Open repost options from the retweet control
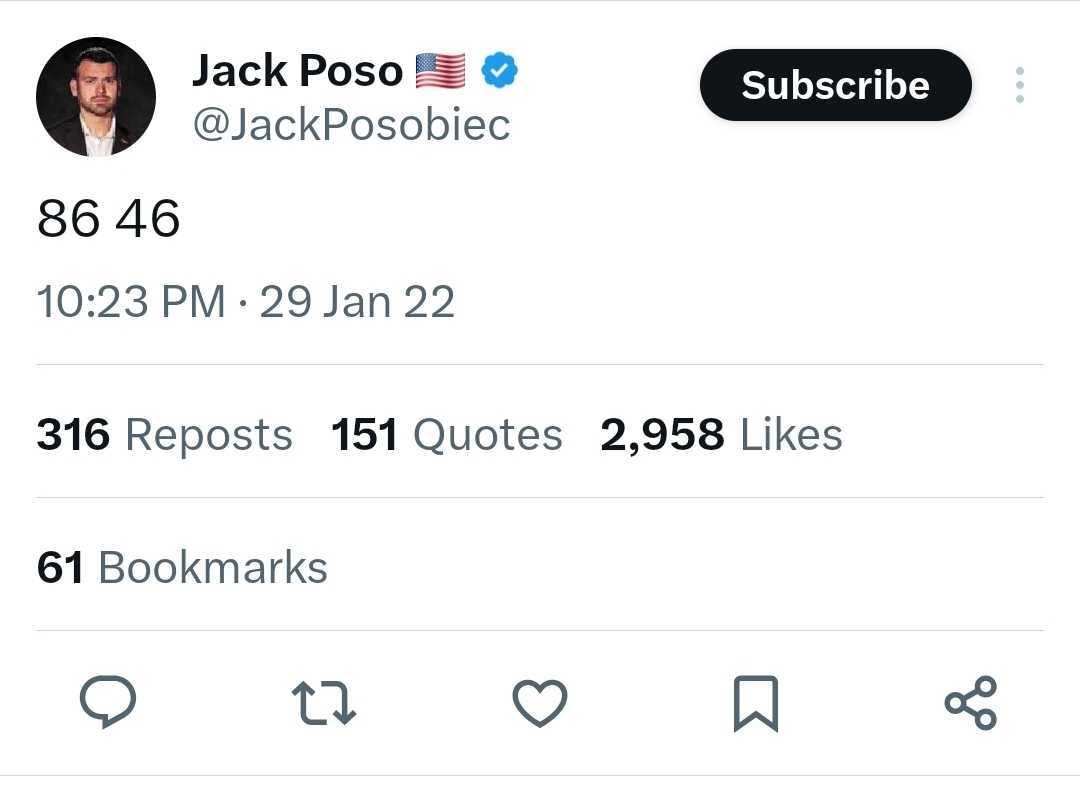 (323, 703)
